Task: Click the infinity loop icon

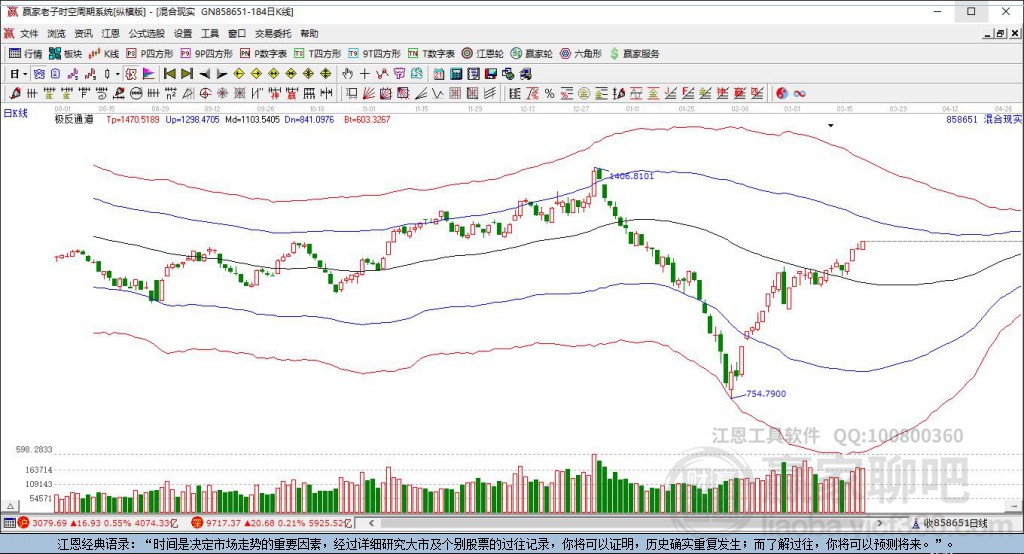Action: point(799,93)
